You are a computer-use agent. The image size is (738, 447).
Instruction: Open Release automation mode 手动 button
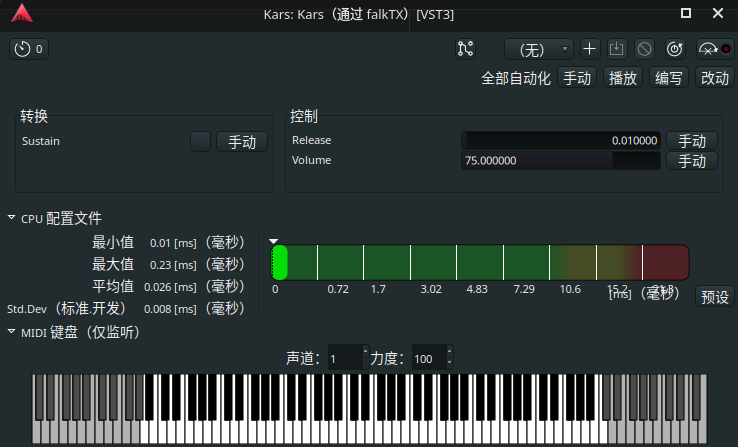click(x=692, y=141)
